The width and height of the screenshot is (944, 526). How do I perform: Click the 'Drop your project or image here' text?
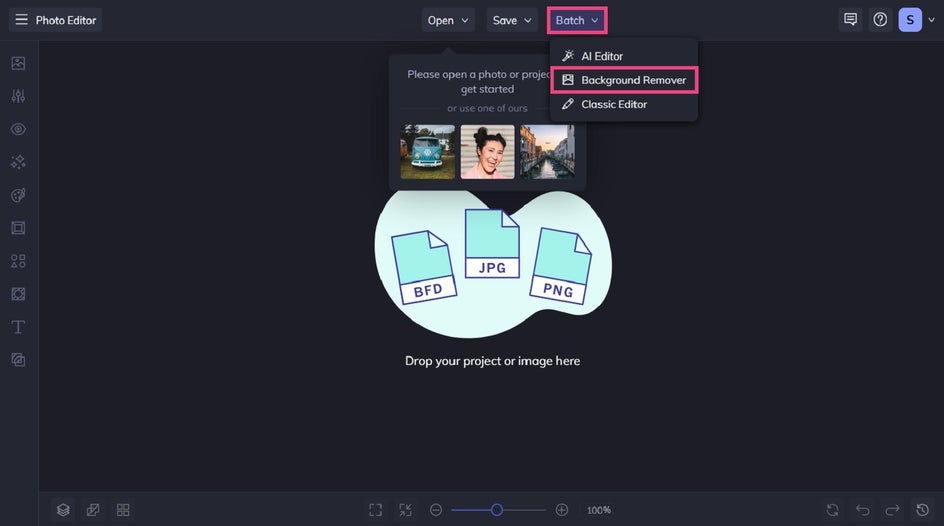(492, 360)
